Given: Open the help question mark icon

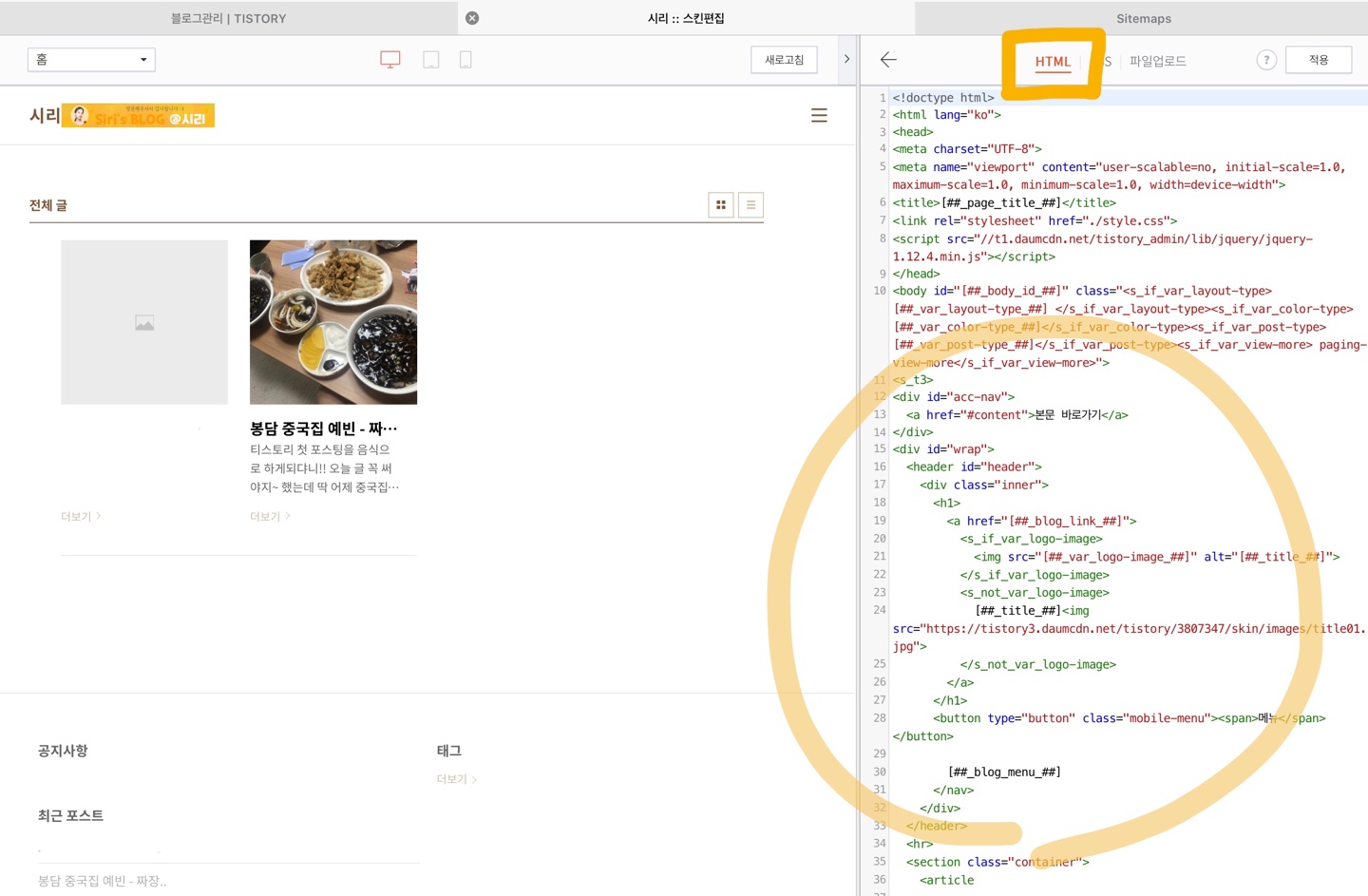Looking at the screenshot, I should (x=1266, y=60).
